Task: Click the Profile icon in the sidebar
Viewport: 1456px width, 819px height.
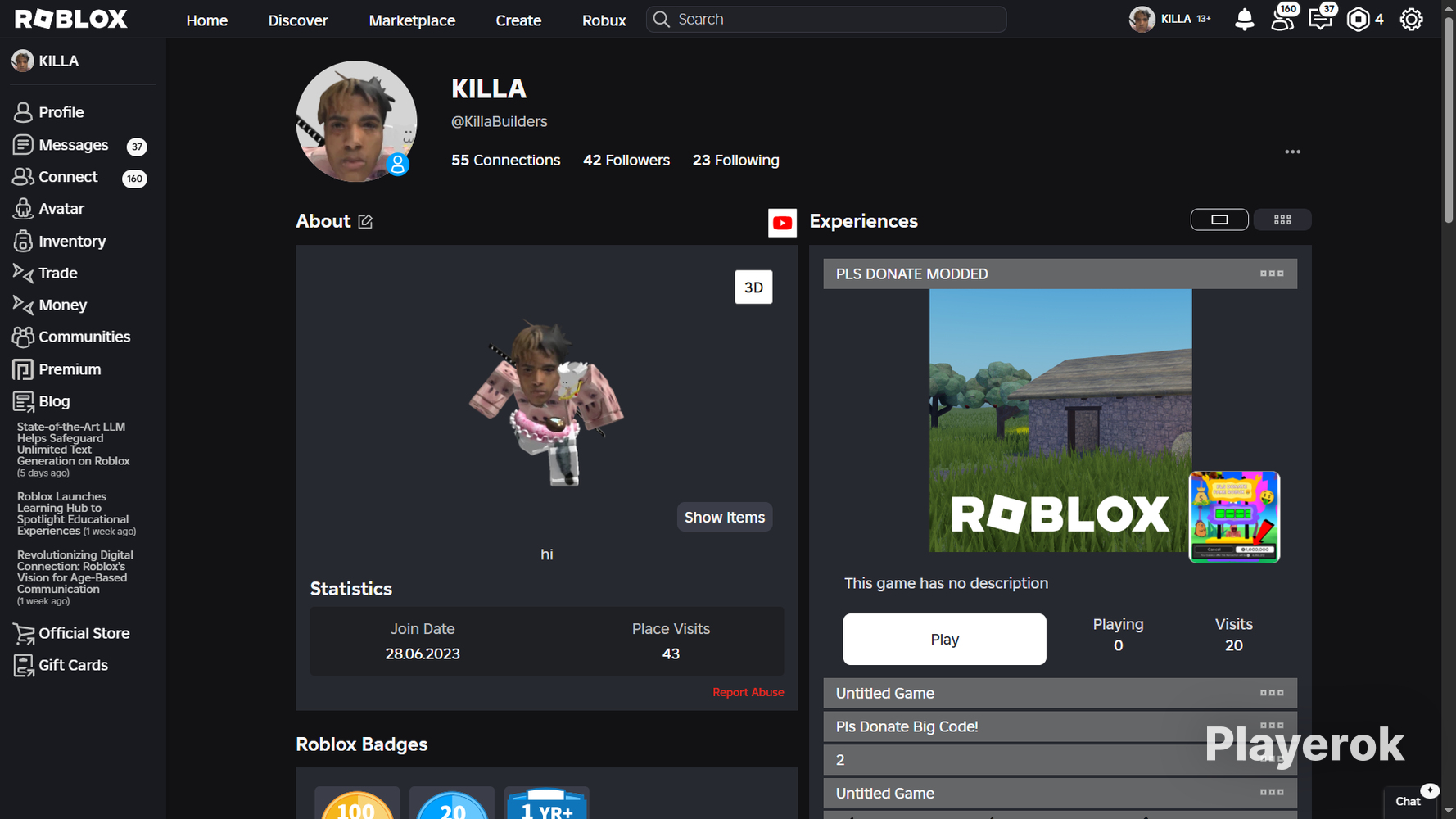Action: [x=23, y=112]
